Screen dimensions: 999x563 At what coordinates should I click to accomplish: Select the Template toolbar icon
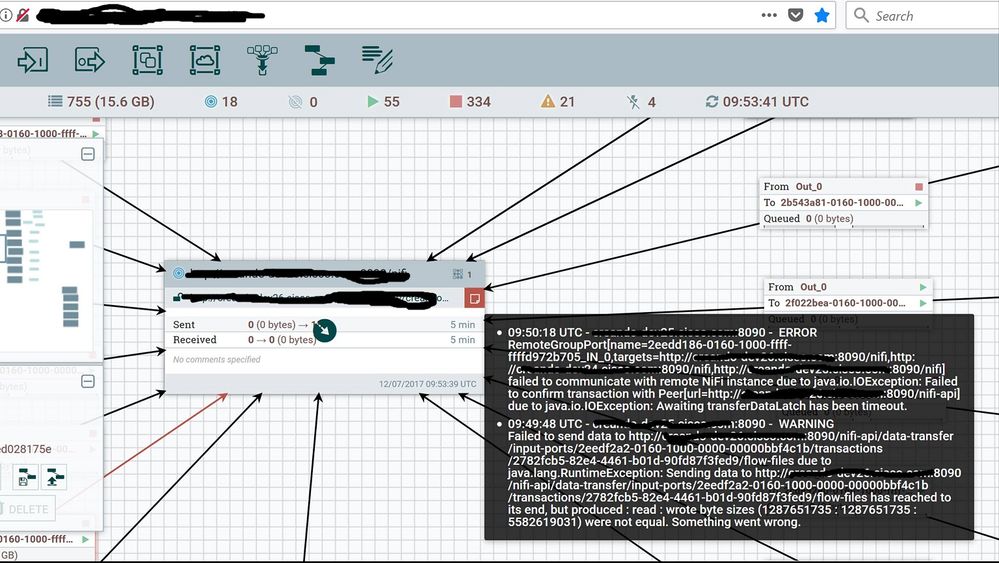pos(319,61)
